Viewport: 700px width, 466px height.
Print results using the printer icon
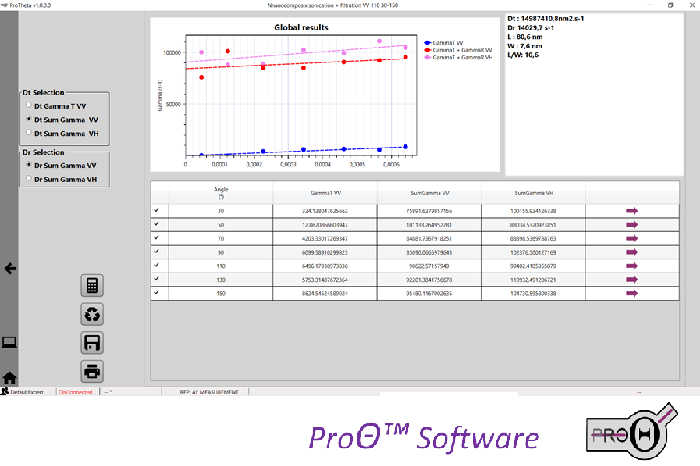coord(92,371)
